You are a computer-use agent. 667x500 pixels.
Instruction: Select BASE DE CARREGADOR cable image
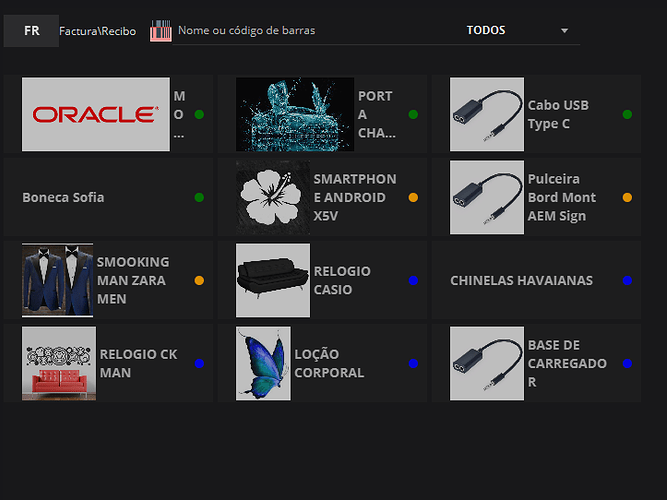(x=487, y=363)
